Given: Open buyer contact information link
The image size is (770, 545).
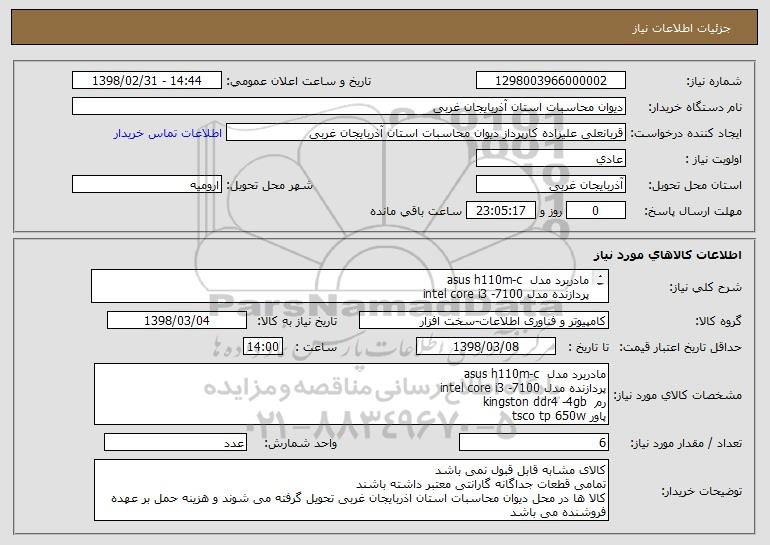Looking at the screenshot, I should [168, 133].
